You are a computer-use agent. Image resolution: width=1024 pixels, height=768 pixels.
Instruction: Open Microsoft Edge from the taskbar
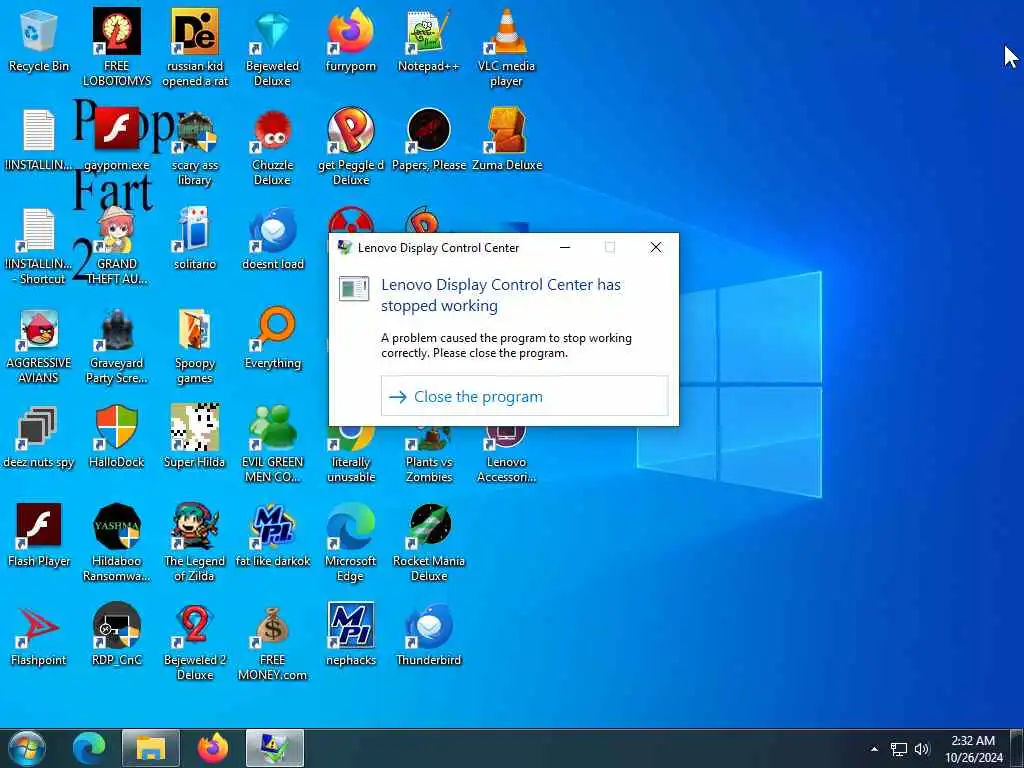(x=89, y=748)
